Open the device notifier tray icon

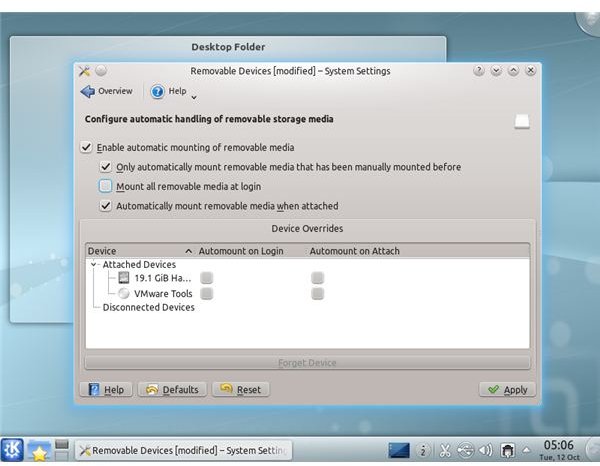point(466,450)
